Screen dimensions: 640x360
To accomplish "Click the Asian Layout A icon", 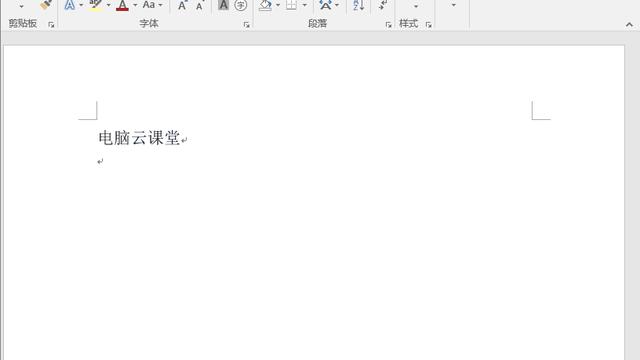I will (325, 5).
